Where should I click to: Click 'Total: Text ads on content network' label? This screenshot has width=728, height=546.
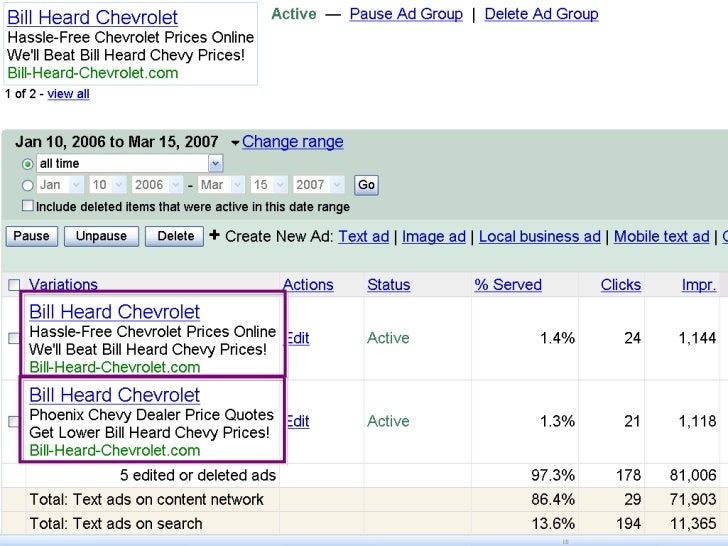click(x=146, y=499)
